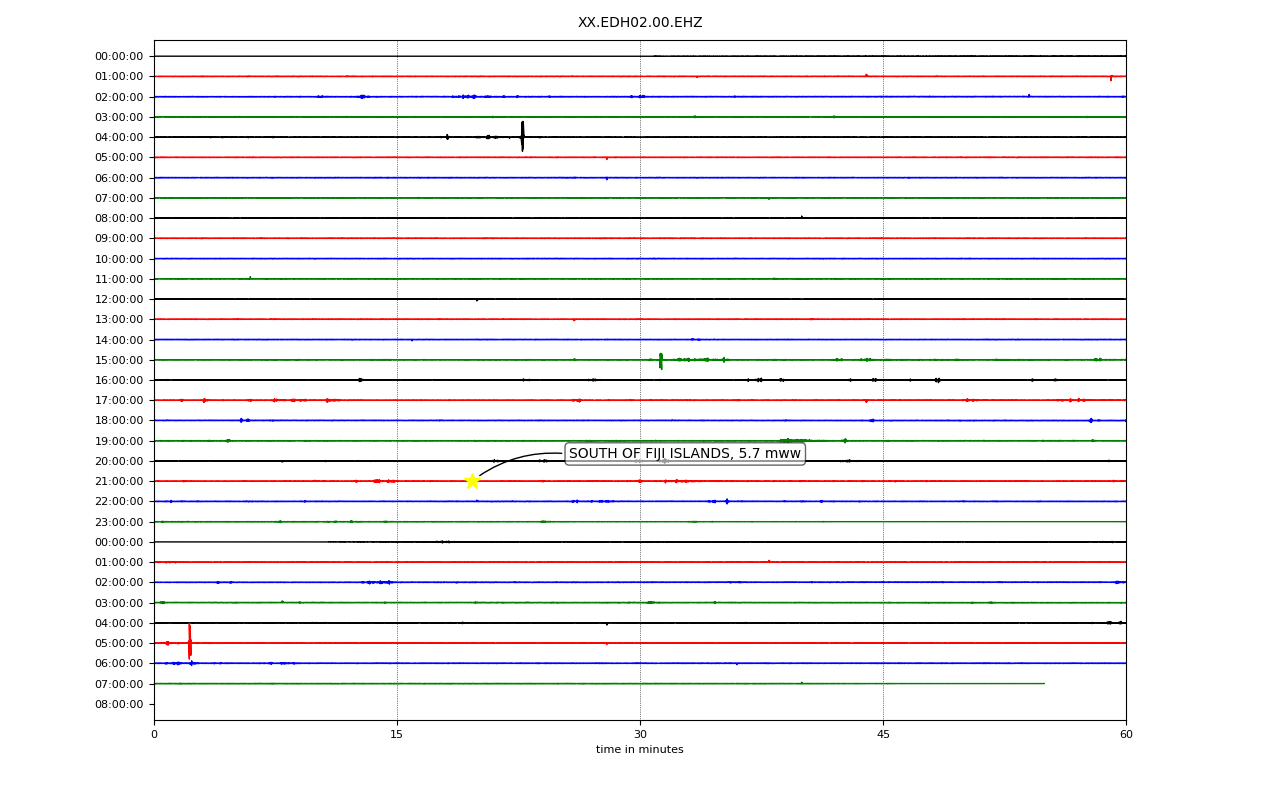
Task: Click the 16:00:00 time label
Action: coord(119,380)
